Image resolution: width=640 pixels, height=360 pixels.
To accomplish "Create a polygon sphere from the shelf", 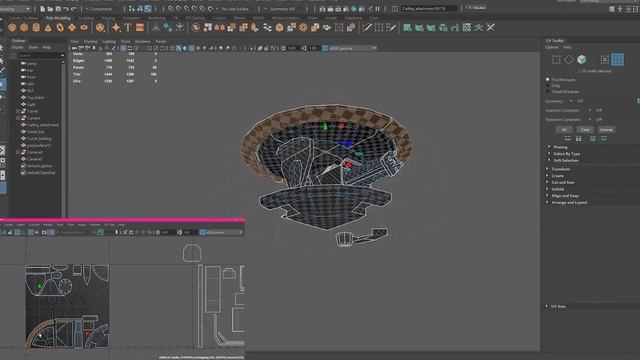I will tap(12, 27).
